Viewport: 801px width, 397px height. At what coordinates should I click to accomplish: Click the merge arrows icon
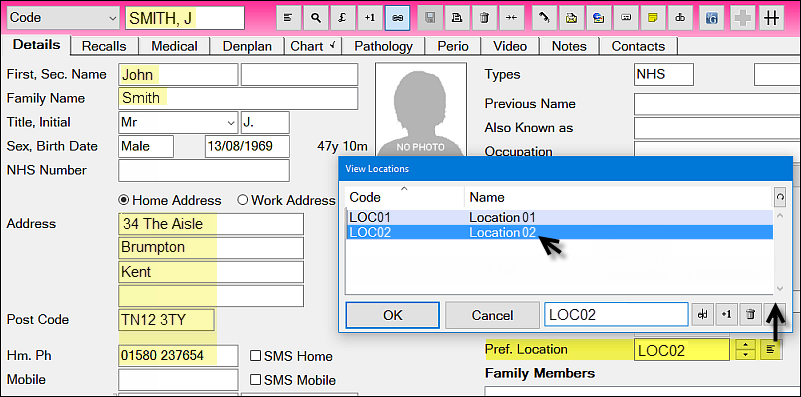point(511,18)
